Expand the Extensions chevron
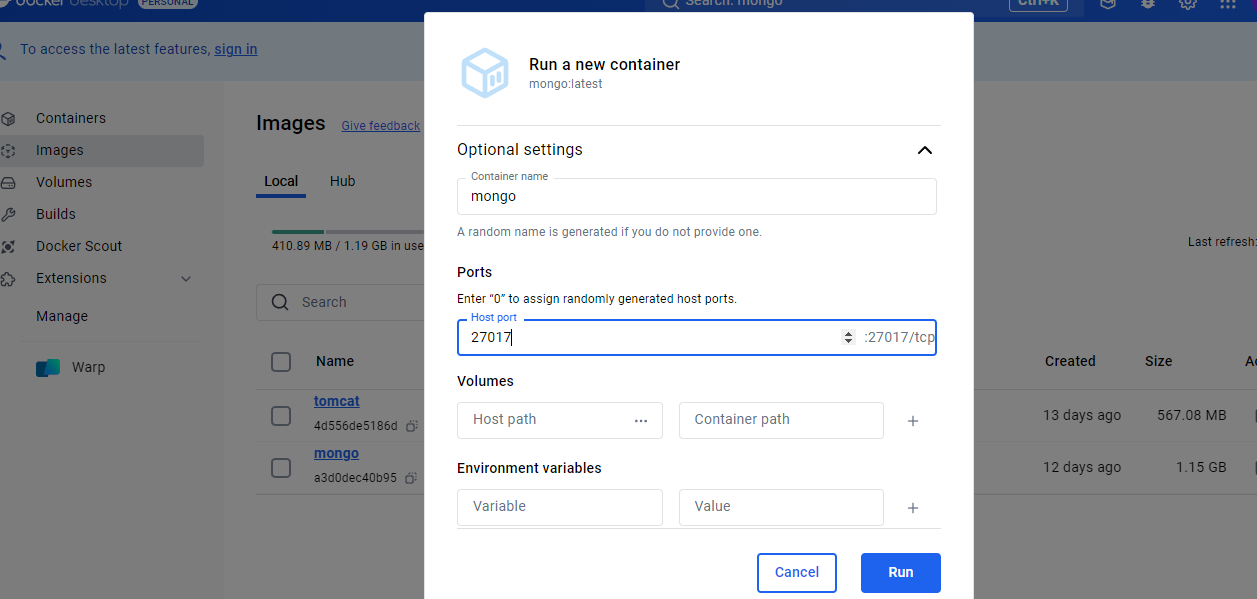 click(x=186, y=279)
